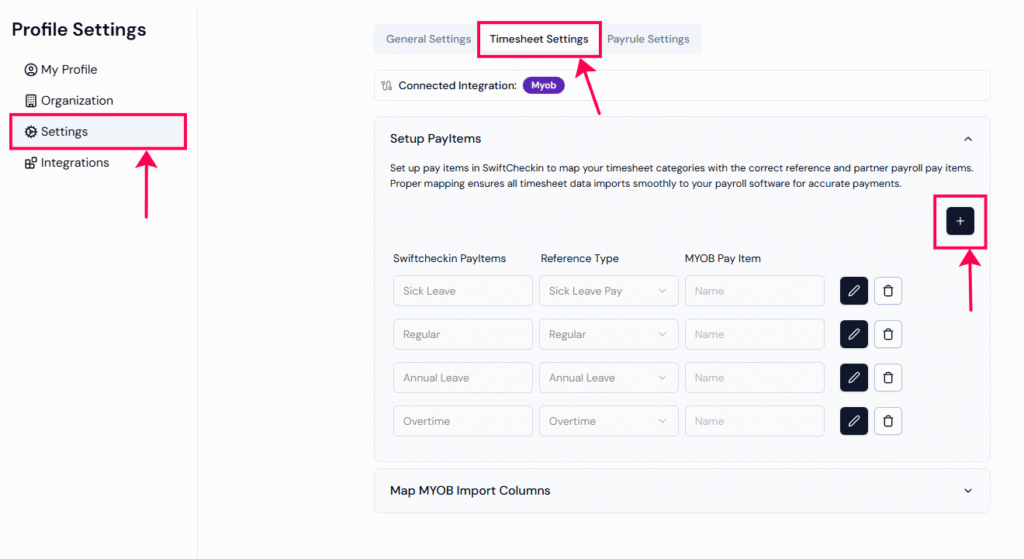The height and width of the screenshot is (559, 1024).
Task: Click the add pay item plus button
Action: point(960,221)
